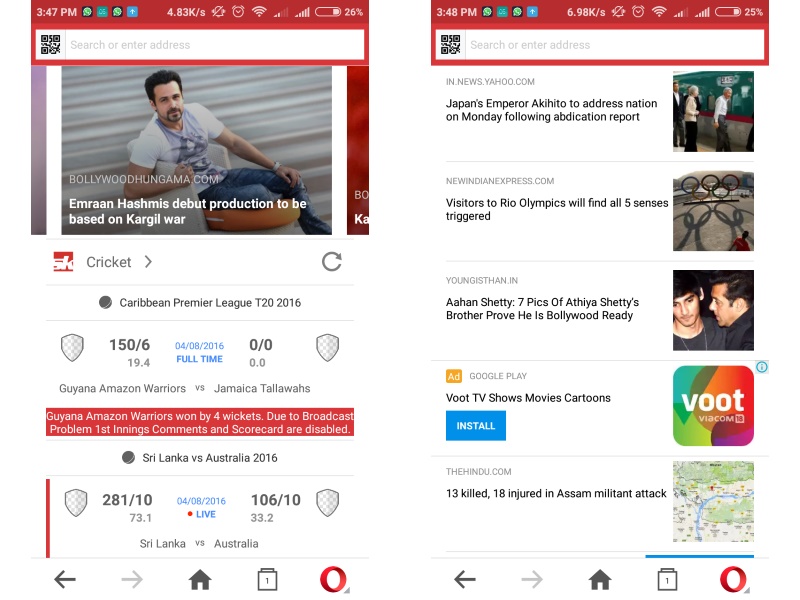
Task: Tap the Guyana Amazon Warriors team shield
Action: 72,348
